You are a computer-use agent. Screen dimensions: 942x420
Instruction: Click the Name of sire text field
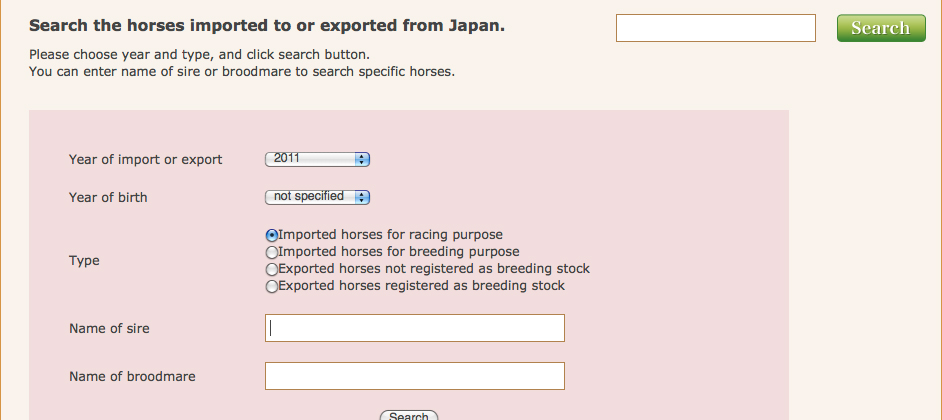click(415, 328)
